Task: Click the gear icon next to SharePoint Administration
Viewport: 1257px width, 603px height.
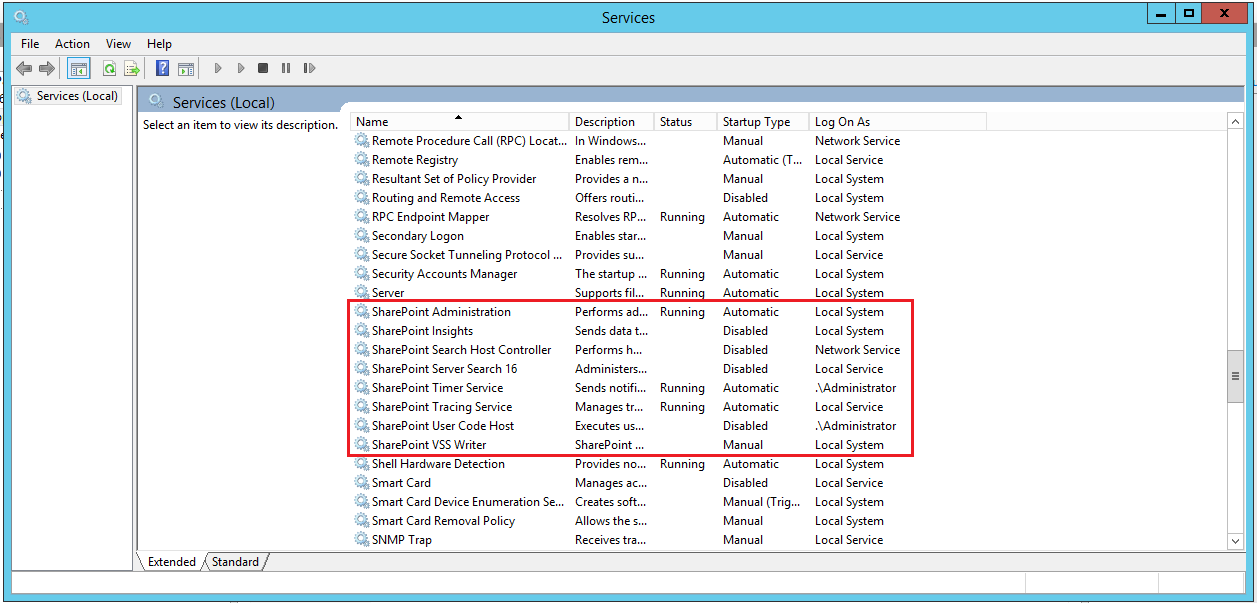Action: (362, 312)
